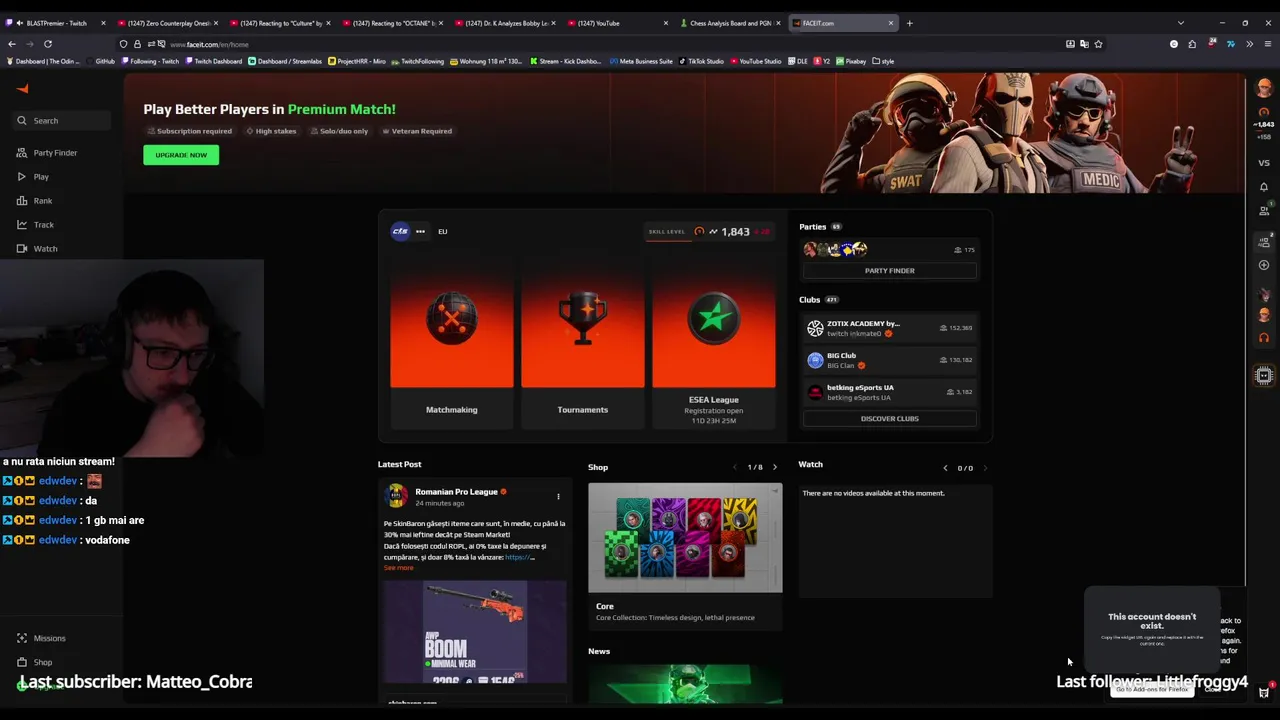Click the FACEIT logo in the sidebar
Image resolution: width=1280 pixels, height=720 pixels.
(22, 88)
